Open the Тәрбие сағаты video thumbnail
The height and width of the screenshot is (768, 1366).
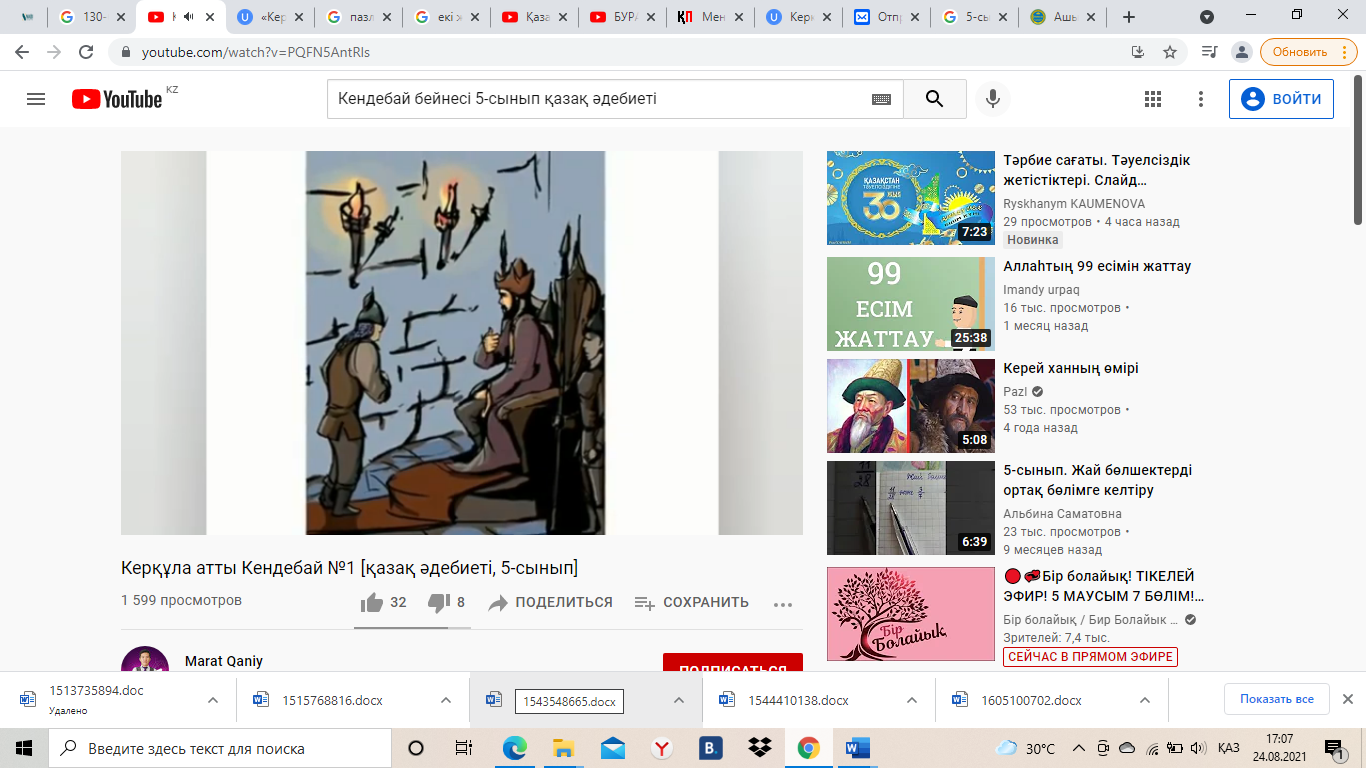911,198
